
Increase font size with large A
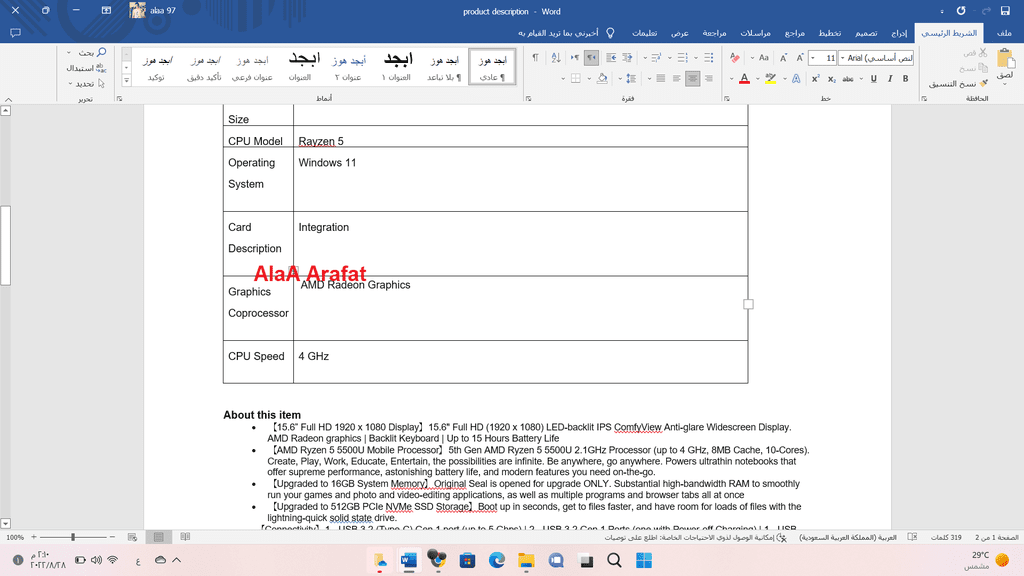[x=799, y=57]
